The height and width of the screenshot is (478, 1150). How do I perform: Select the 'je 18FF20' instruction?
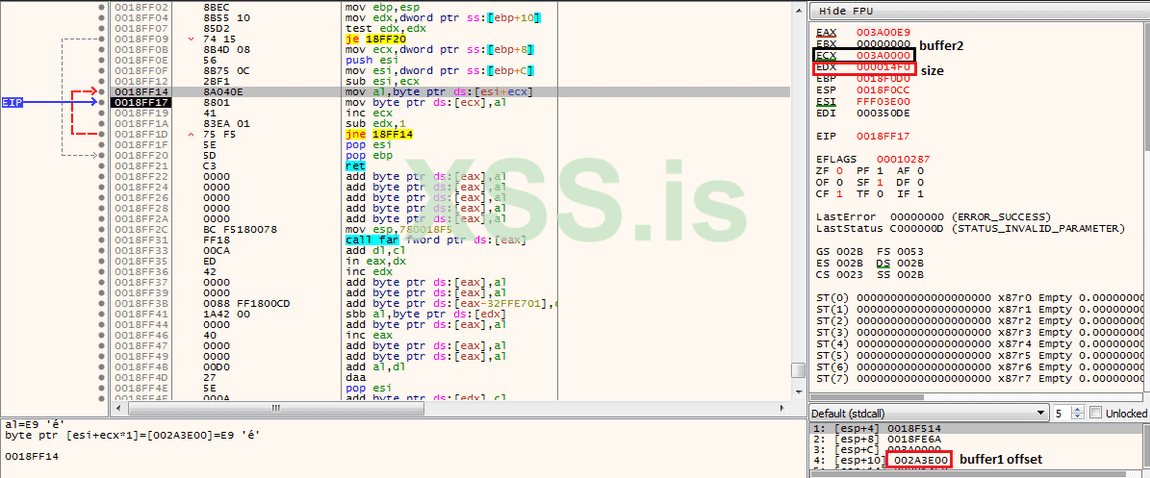376,39
